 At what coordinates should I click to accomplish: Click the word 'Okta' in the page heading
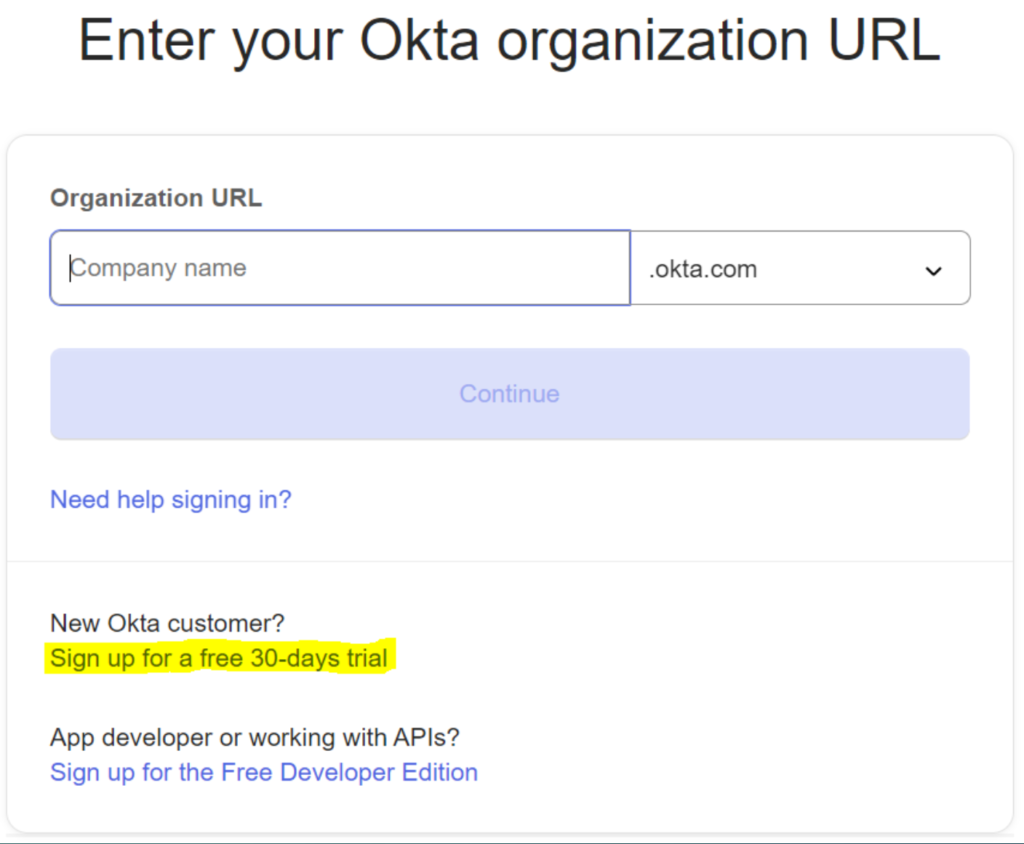[423, 42]
